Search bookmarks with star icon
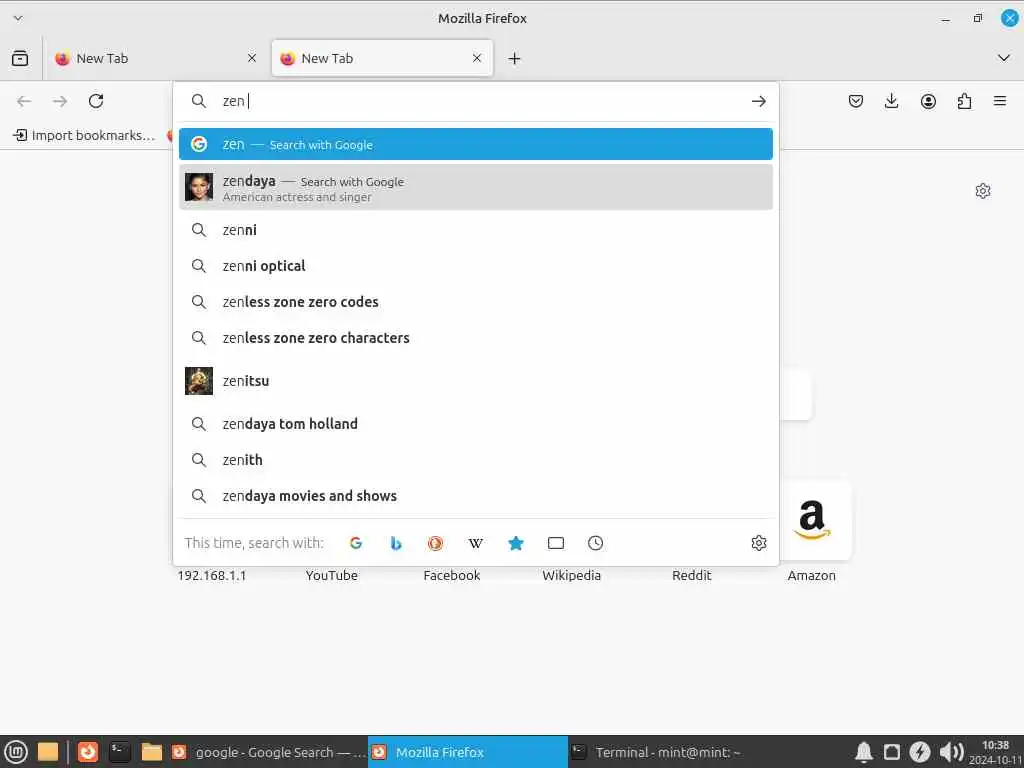Screen dimensions: 1024x768 pyautogui.click(x=516, y=543)
